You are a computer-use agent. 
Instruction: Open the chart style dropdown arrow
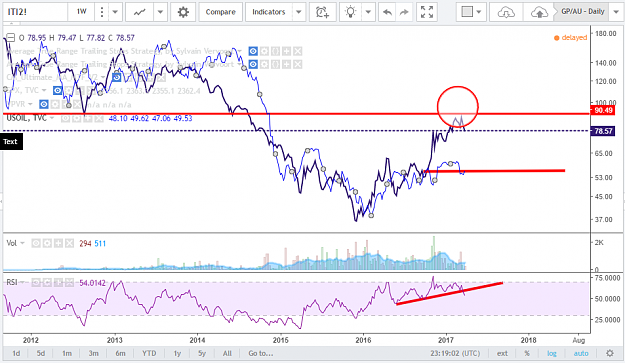pos(160,12)
